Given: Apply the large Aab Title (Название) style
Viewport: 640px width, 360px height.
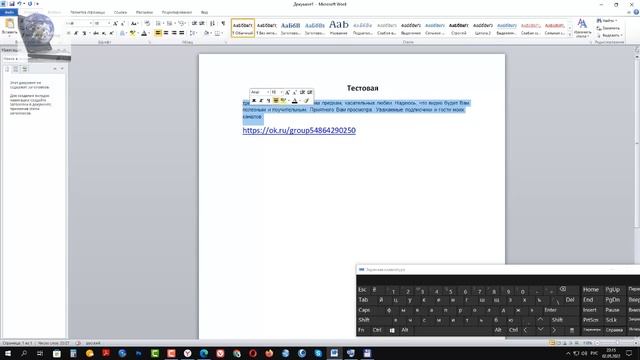Looking at the screenshot, I should (339, 28).
